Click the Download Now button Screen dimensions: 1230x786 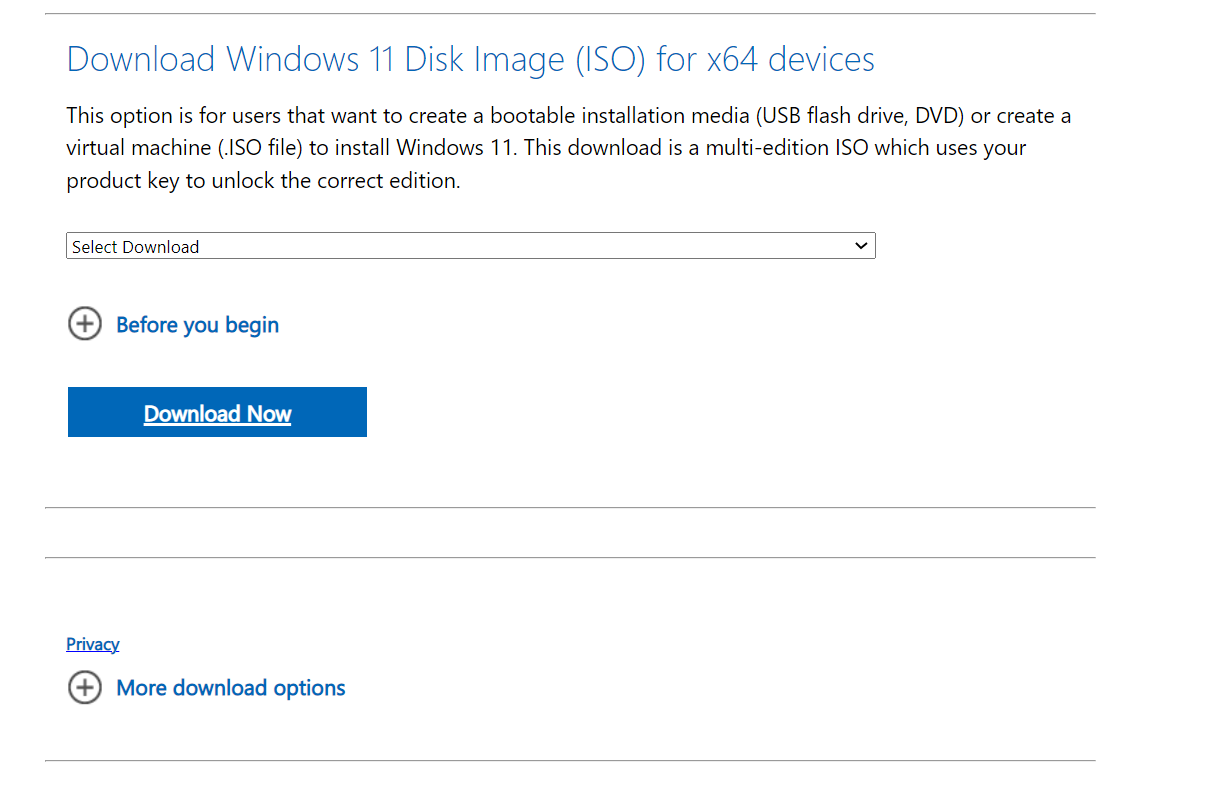(217, 412)
